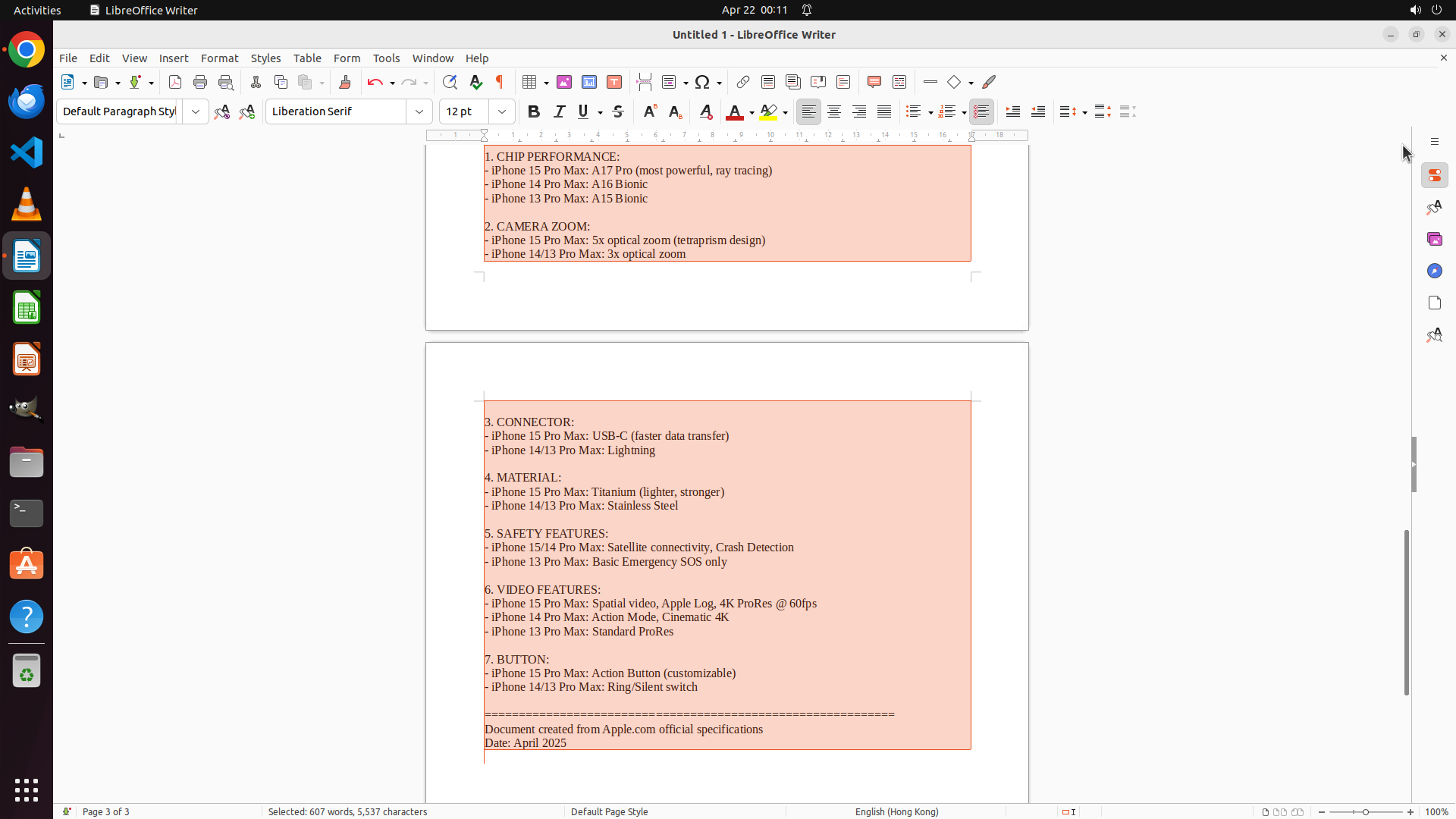Open Find and Replace tool
The width and height of the screenshot is (1456, 819).
click(450, 82)
